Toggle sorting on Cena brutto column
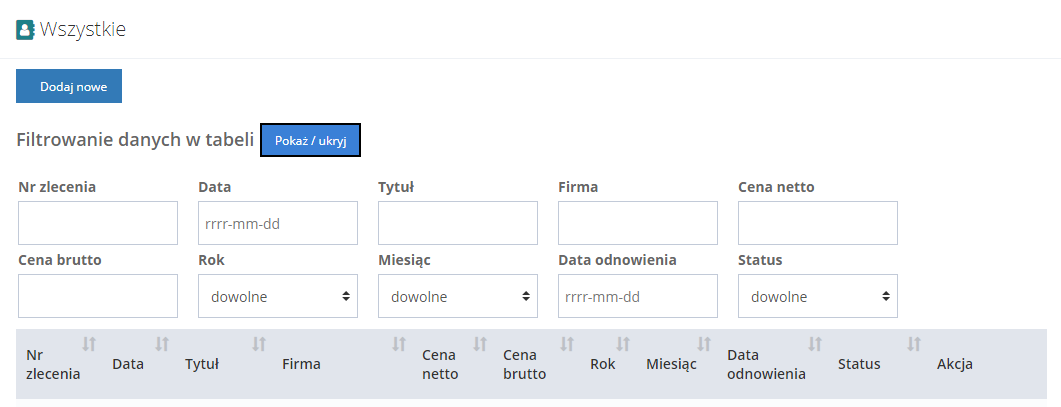1061x407 pixels. (x=567, y=344)
